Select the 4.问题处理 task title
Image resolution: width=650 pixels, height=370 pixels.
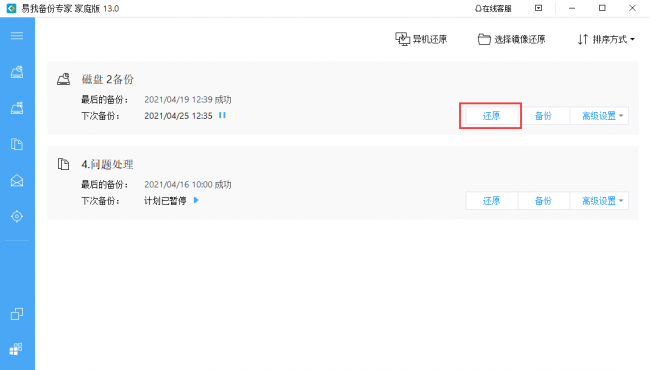[x=107, y=164]
